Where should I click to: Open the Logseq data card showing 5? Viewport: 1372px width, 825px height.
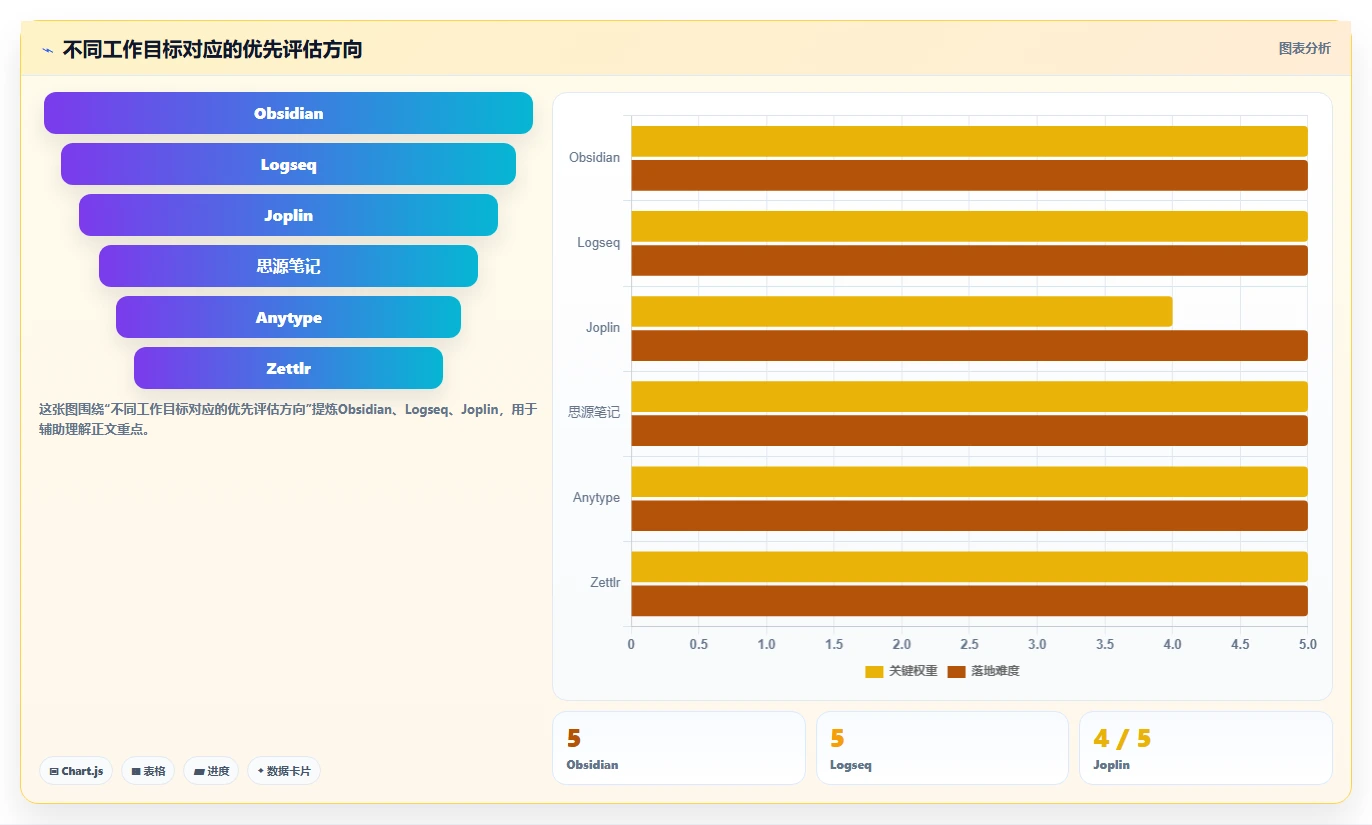pos(942,748)
